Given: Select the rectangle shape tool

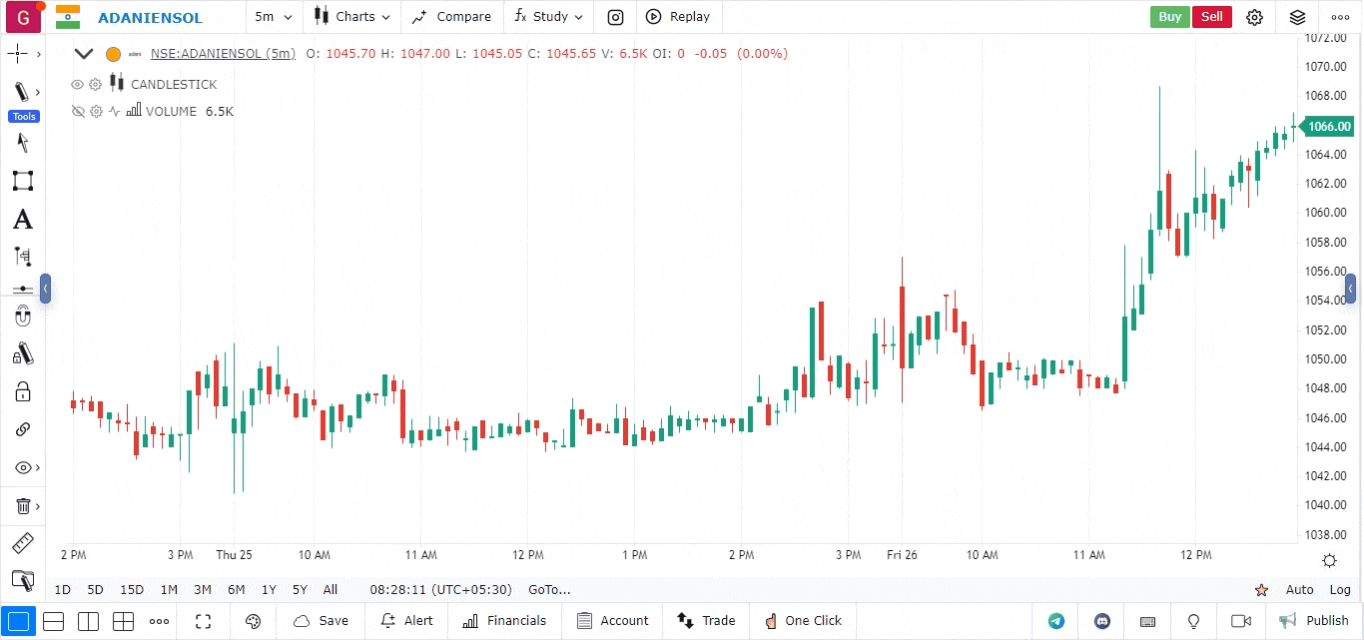Looking at the screenshot, I should (x=22, y=181).
